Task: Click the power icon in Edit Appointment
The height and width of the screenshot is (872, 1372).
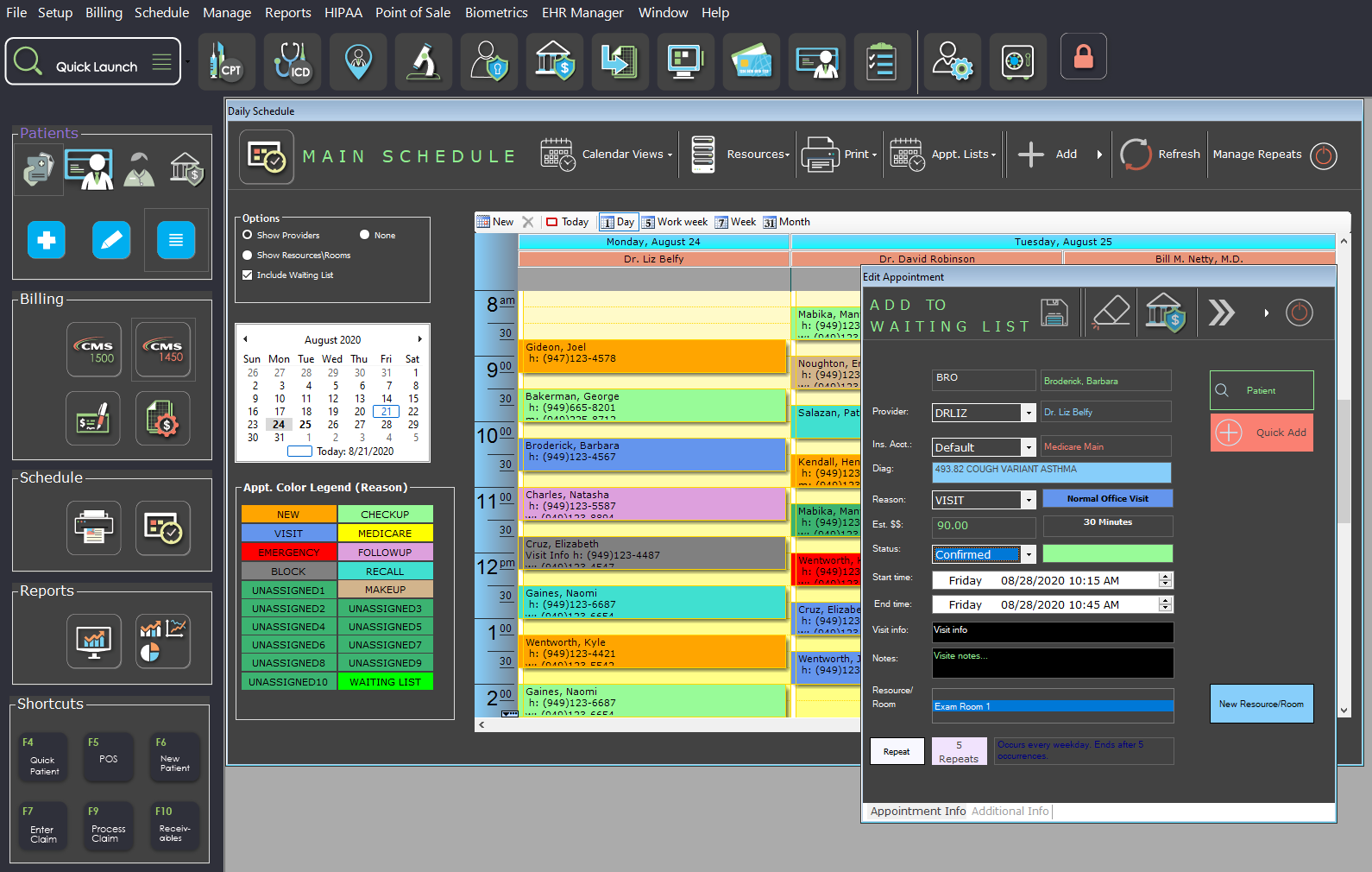Action: pyautogui.click(x=1300, y=313)
